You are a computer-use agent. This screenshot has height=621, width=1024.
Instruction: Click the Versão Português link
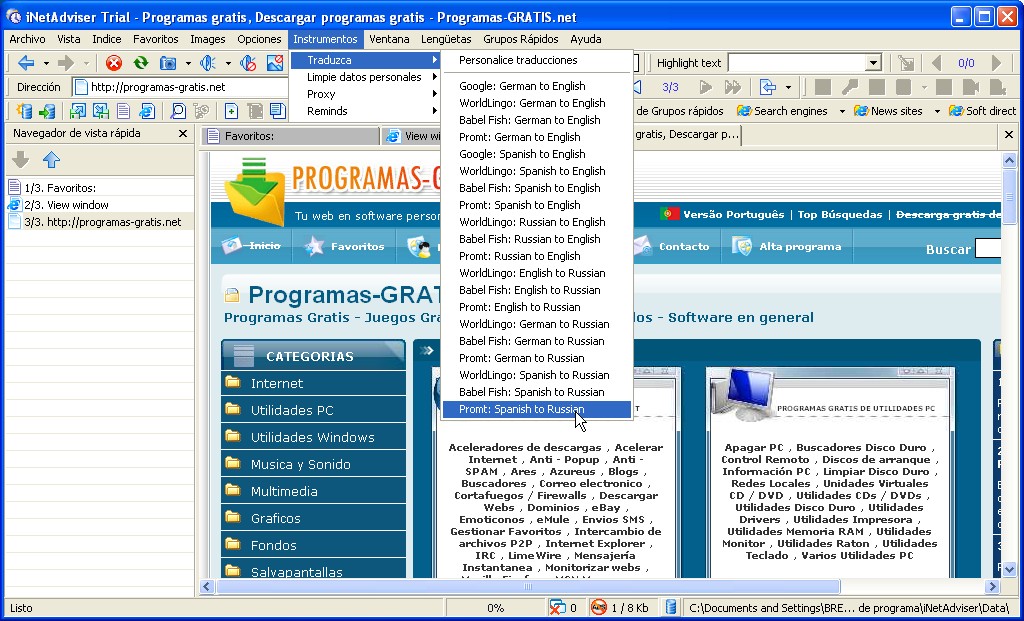733,215
